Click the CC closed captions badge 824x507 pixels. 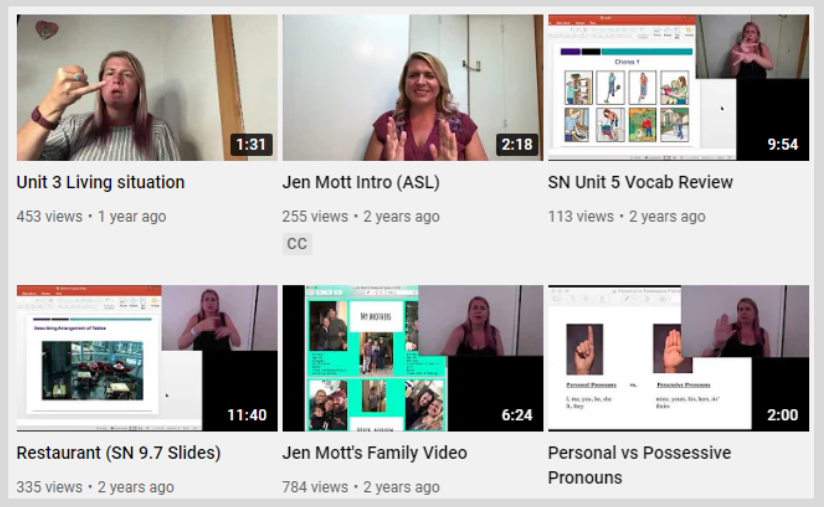coord(297,244)
